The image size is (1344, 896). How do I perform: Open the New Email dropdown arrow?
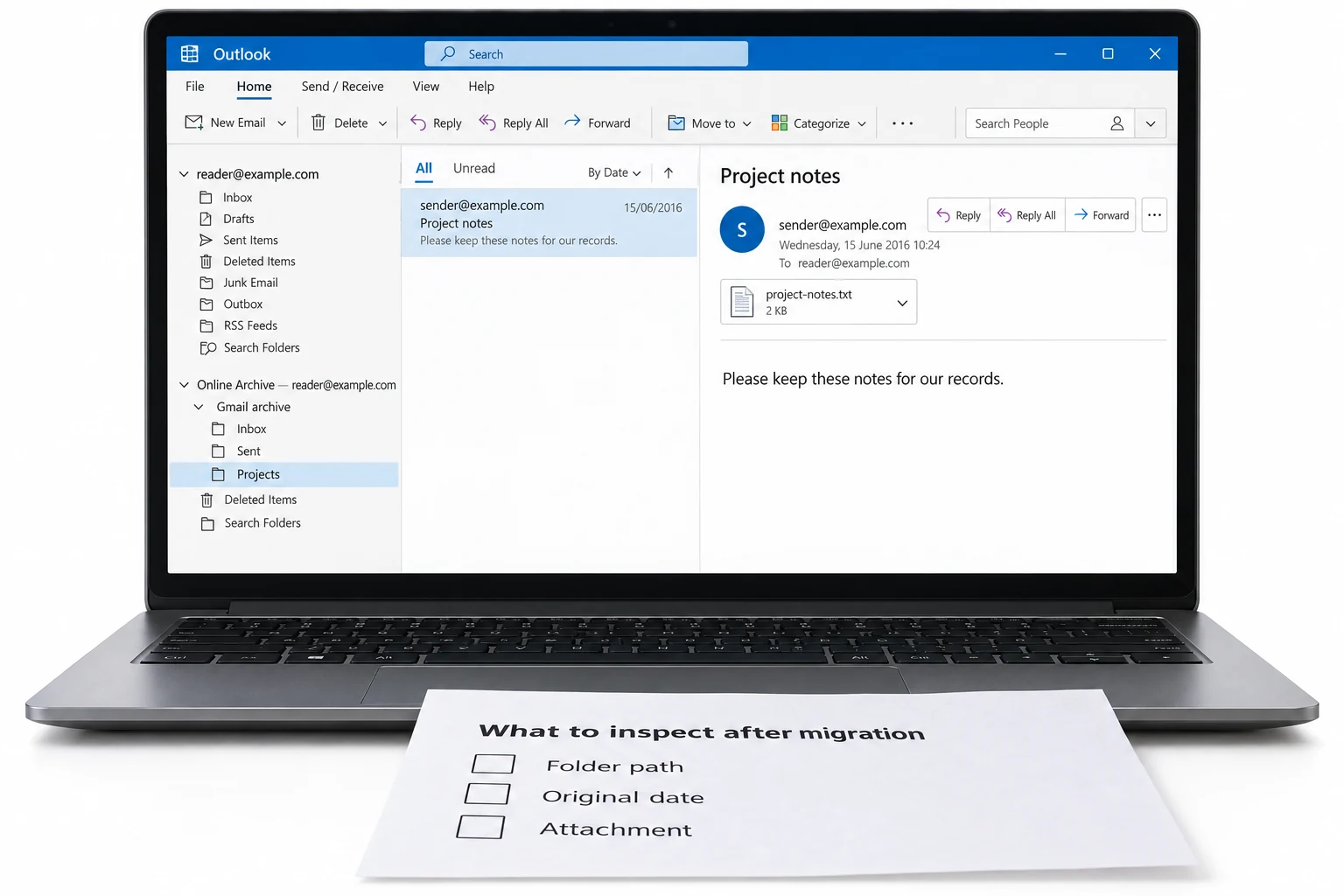(282, 123)
